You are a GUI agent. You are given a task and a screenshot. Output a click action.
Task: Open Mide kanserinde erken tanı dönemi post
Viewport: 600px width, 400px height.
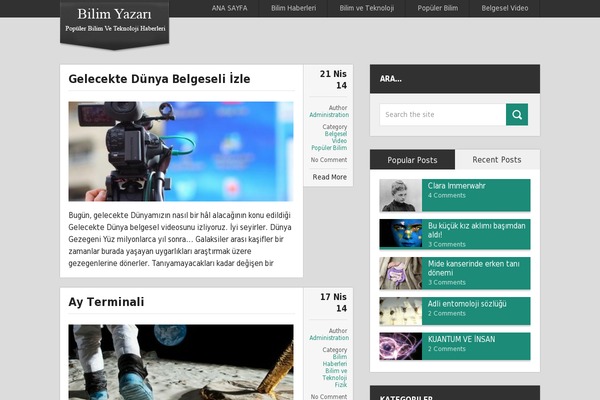click(474, 268)
